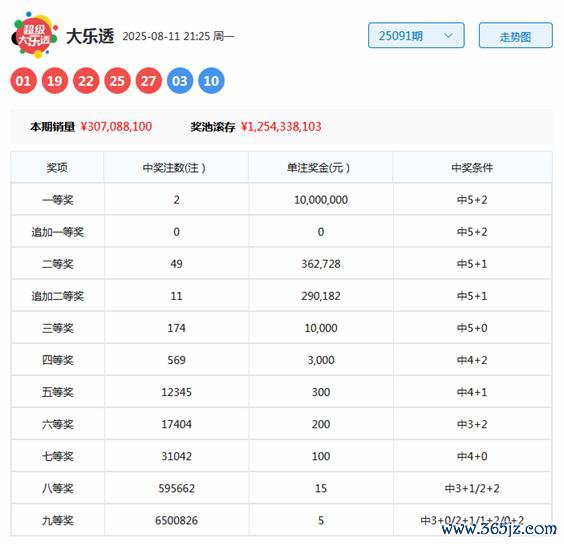Select red ball number 27
The image size is (564, 544).
coord(149,81)
